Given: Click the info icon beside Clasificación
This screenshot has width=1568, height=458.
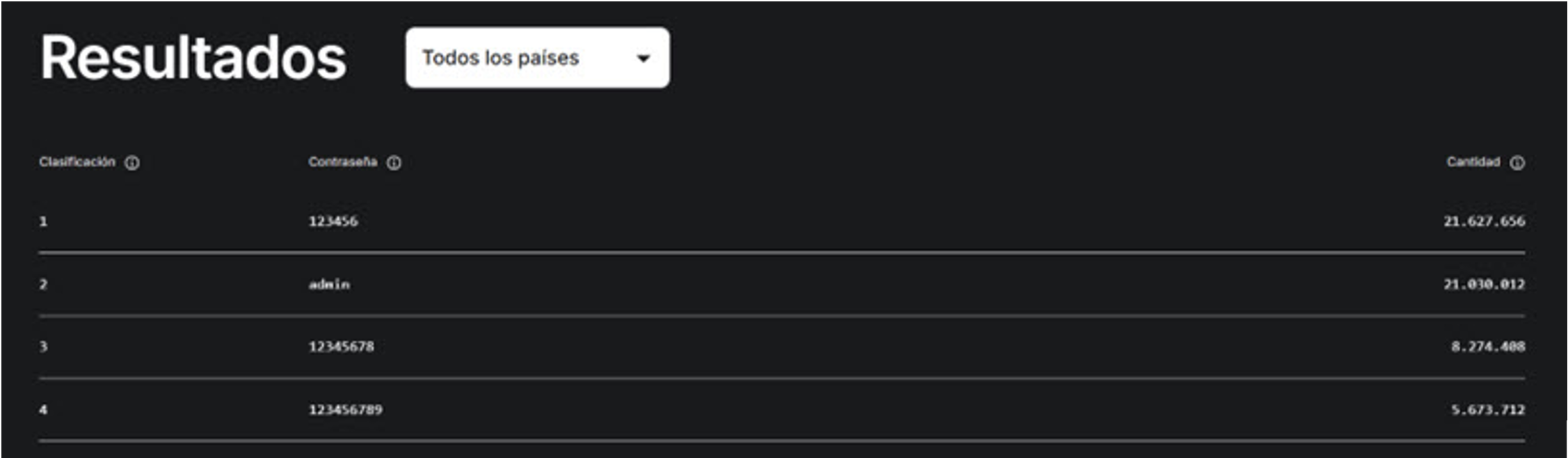Looking at the screenshot, I should click(132, 163).
